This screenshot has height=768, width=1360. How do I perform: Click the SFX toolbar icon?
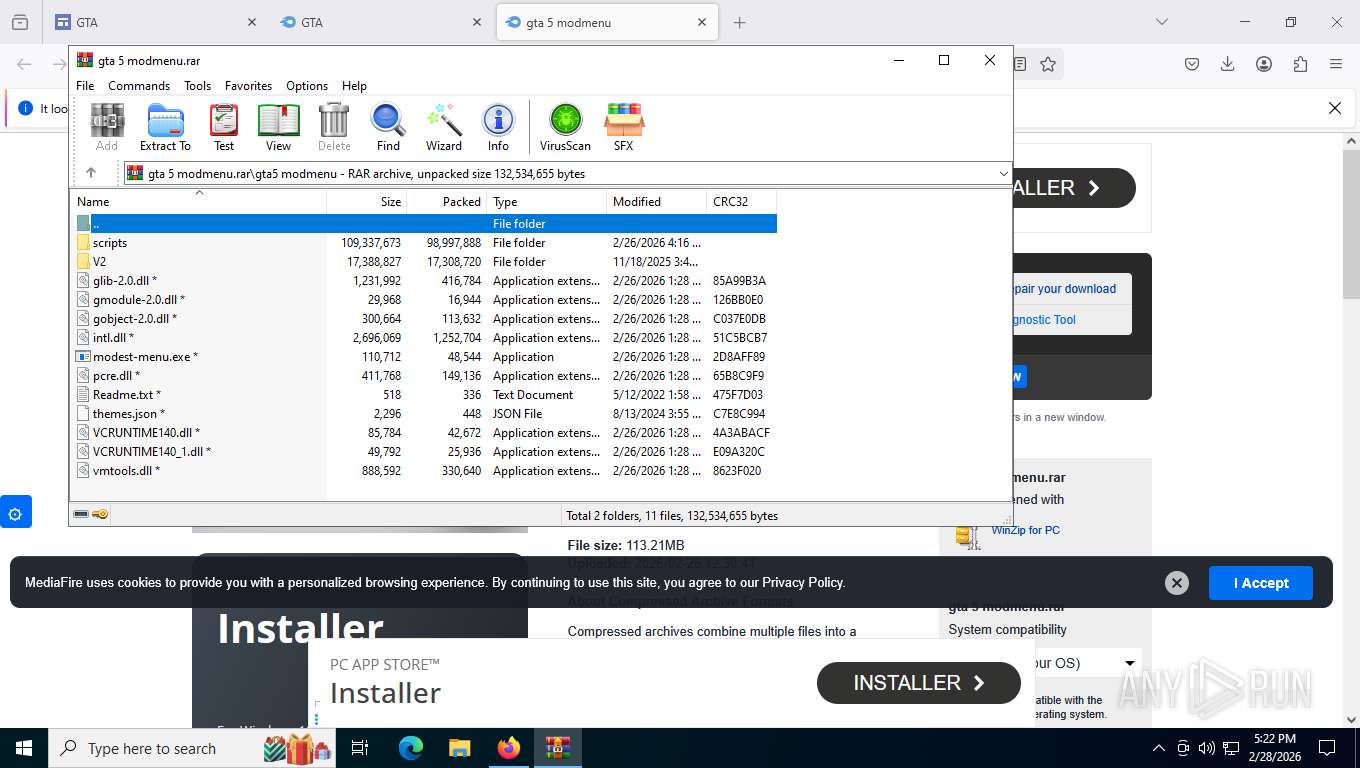click(623, 127)
